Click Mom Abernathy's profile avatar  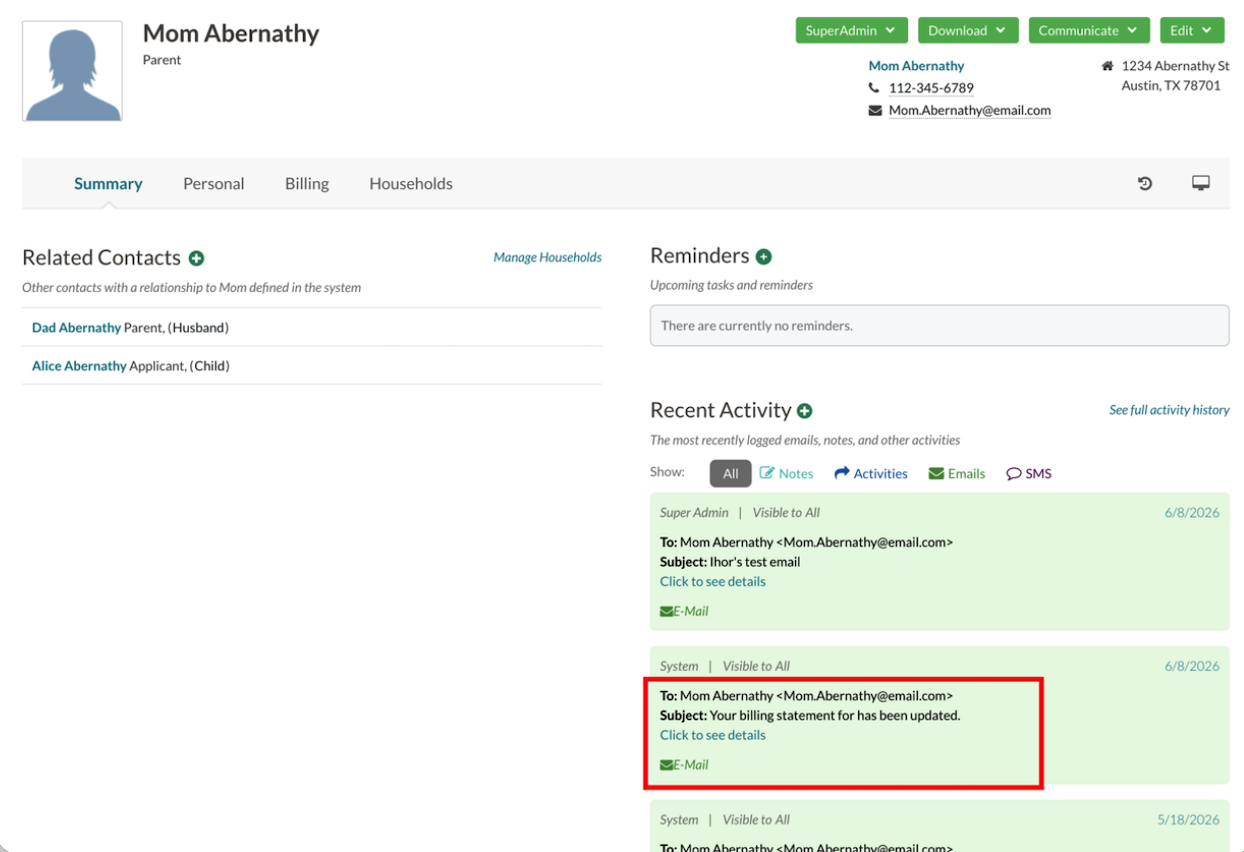[72, 71]
